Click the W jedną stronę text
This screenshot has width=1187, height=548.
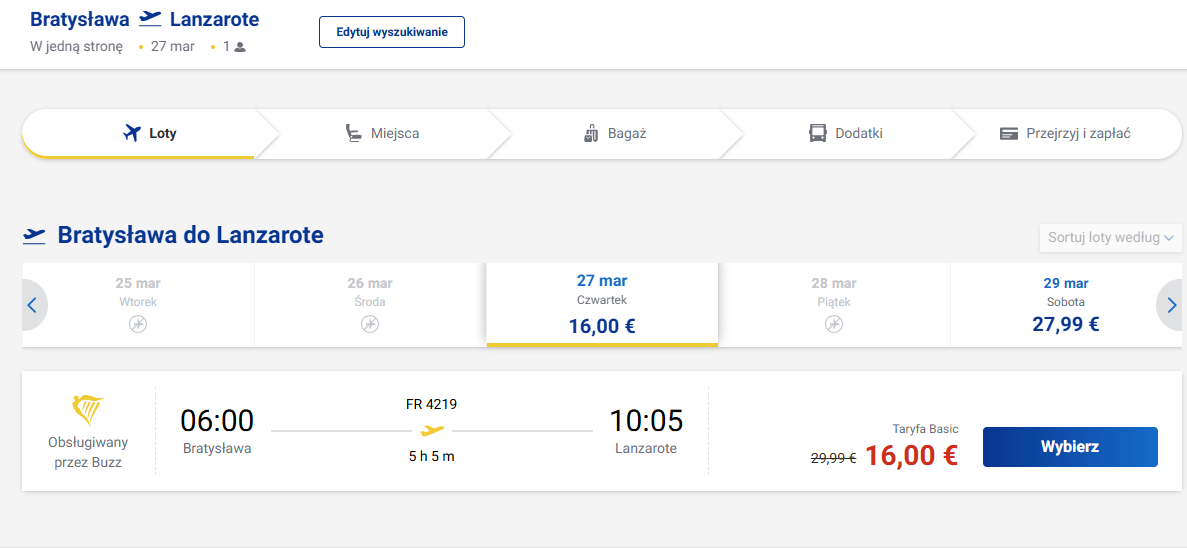pyautogui.click(x=76, y=46)
